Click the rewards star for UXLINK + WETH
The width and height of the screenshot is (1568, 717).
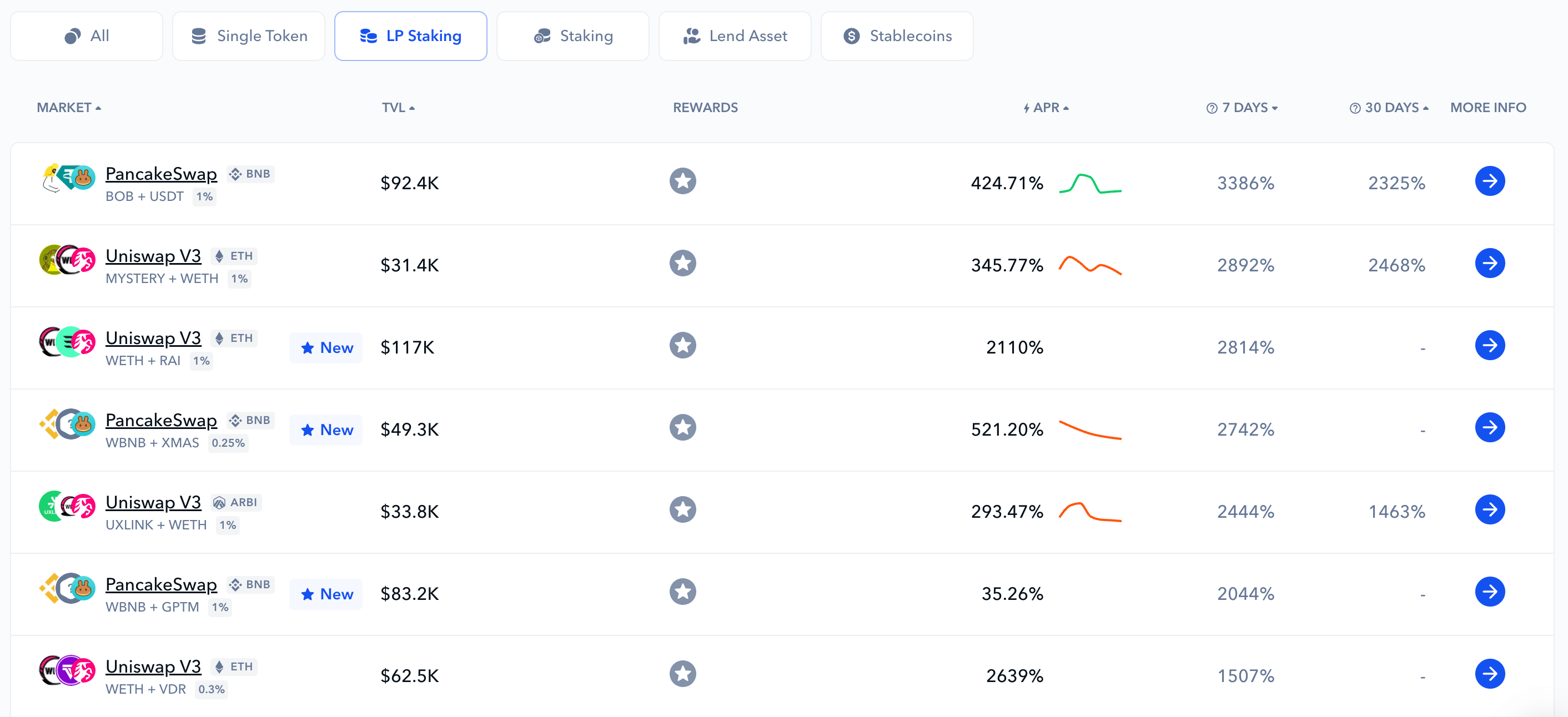[682, 509]
